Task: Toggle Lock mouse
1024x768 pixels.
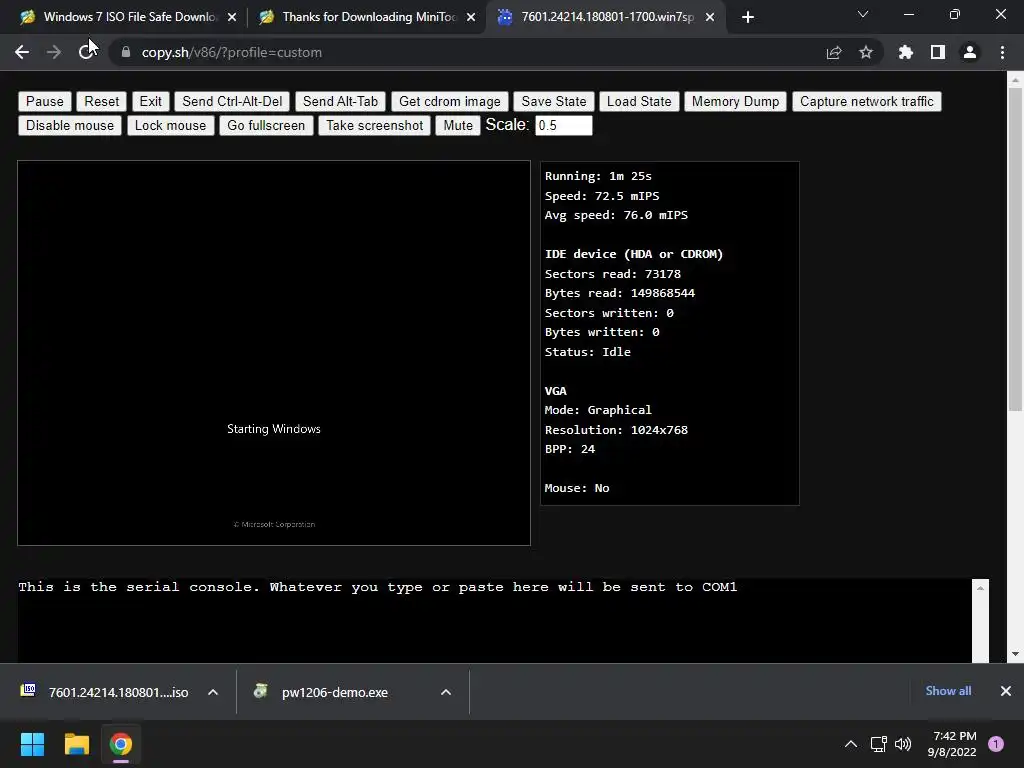Action: [x=170, y=125]
